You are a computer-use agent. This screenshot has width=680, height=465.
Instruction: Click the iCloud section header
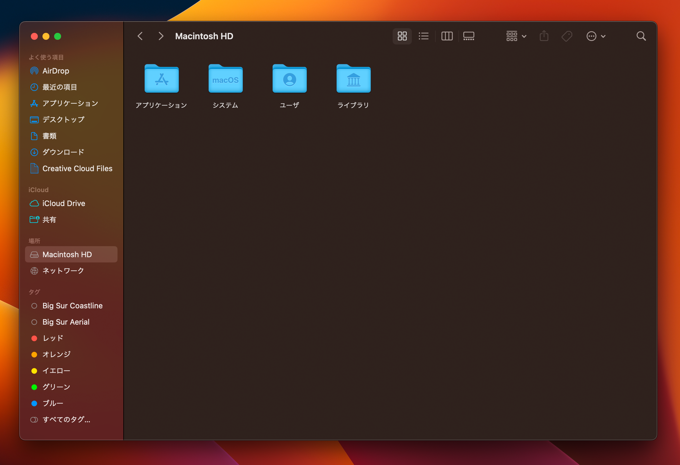tap(39, 190)
